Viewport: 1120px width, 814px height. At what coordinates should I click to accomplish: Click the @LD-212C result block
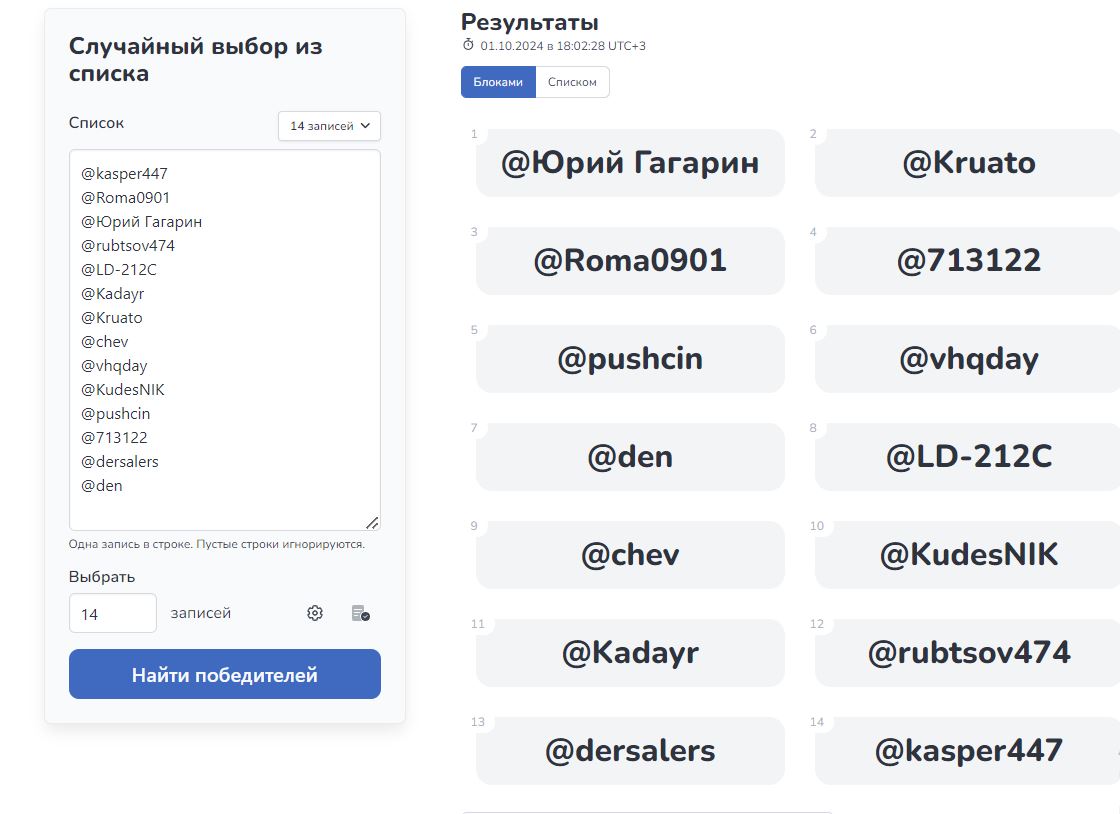(x=968, y=457)
